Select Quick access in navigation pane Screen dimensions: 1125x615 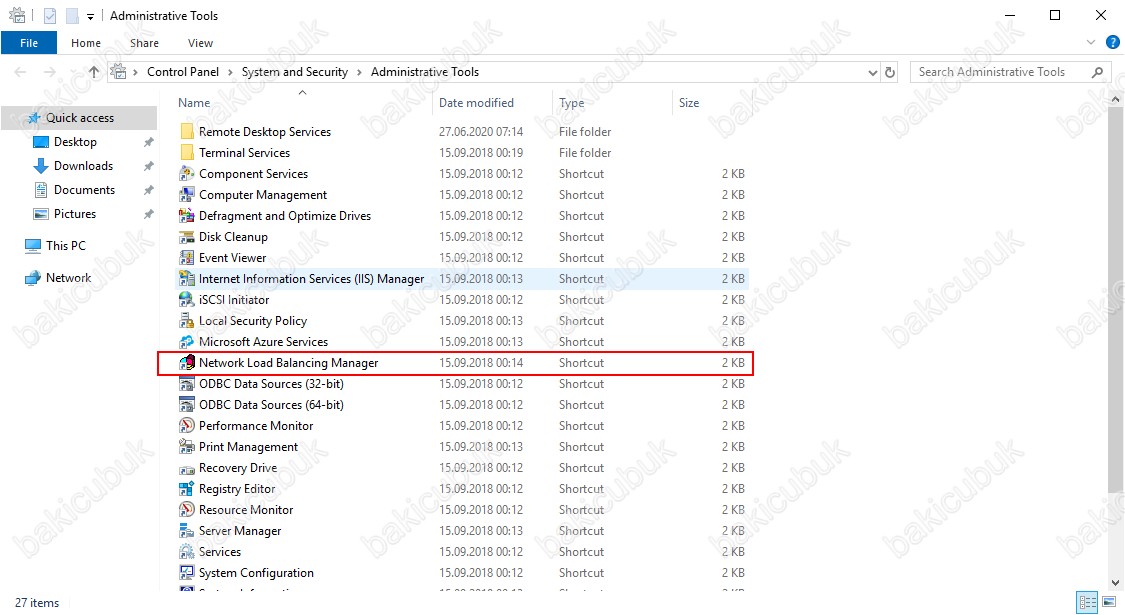click(80, 118)
